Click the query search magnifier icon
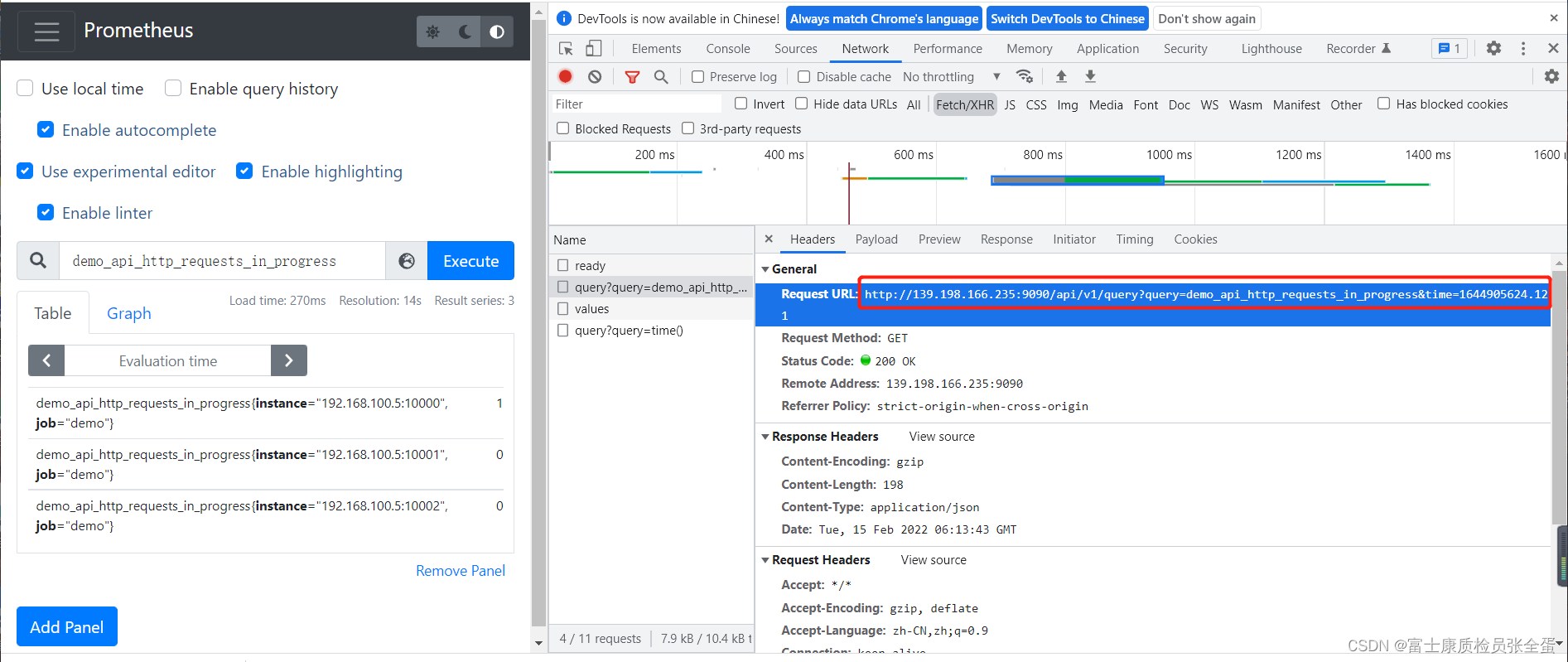The height and width of the screenshot is (662, 1568). coord(38,261)
